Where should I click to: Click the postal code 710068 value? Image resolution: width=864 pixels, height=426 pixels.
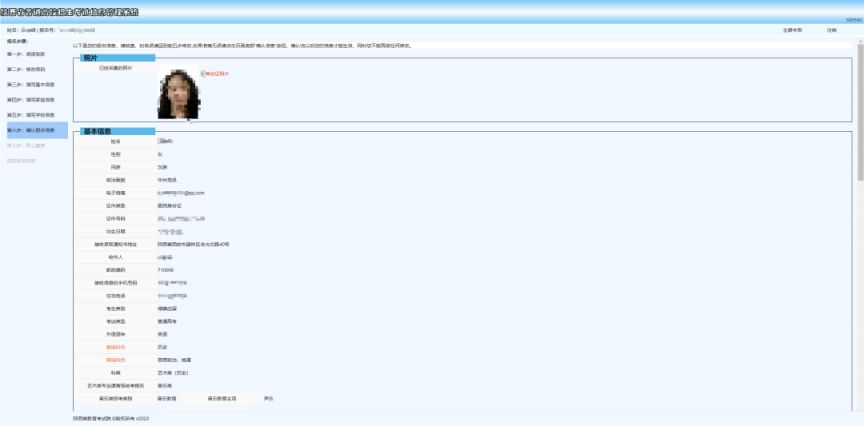click(x=167, y=269)
